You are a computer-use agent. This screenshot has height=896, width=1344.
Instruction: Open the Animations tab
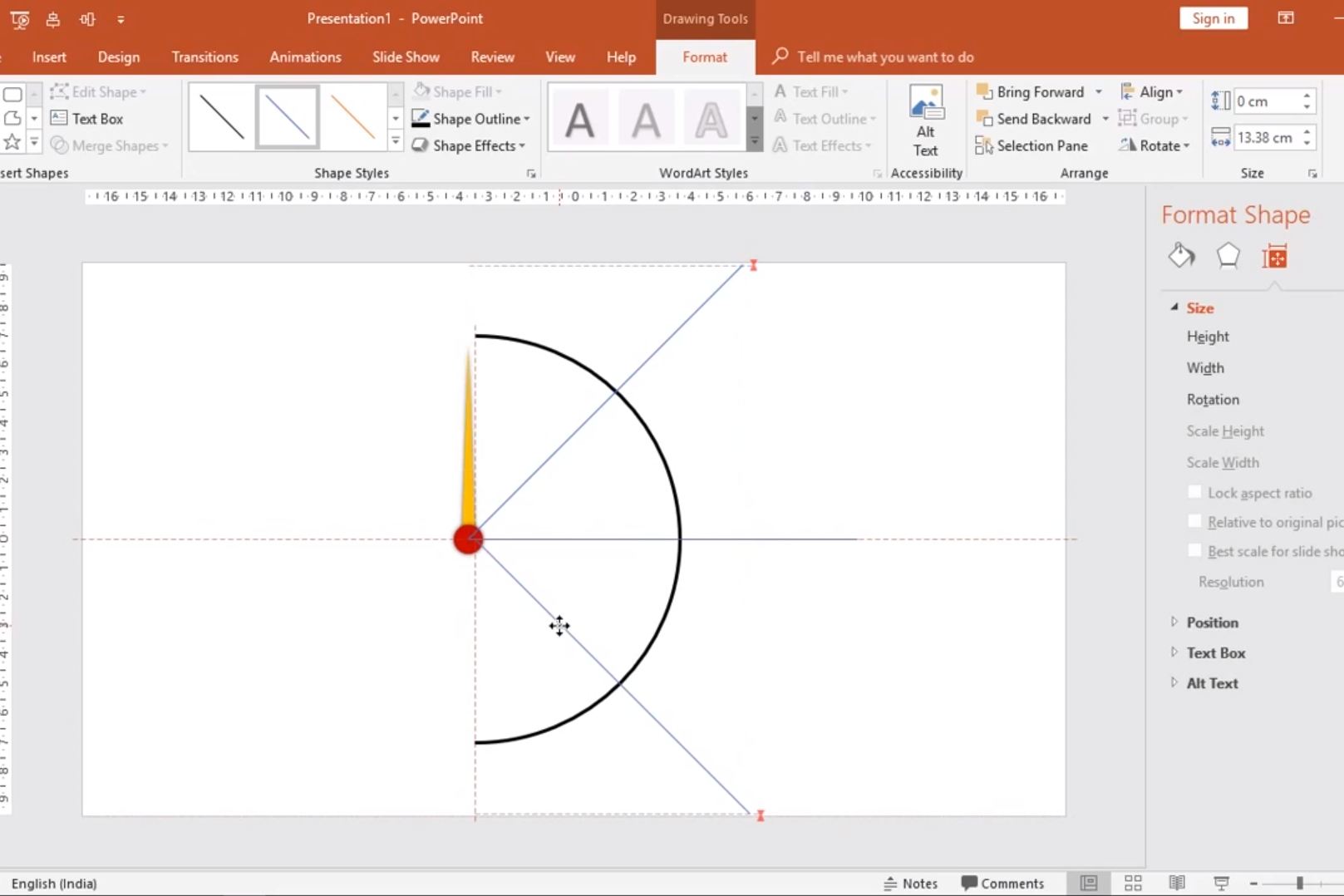pos(305,57)
